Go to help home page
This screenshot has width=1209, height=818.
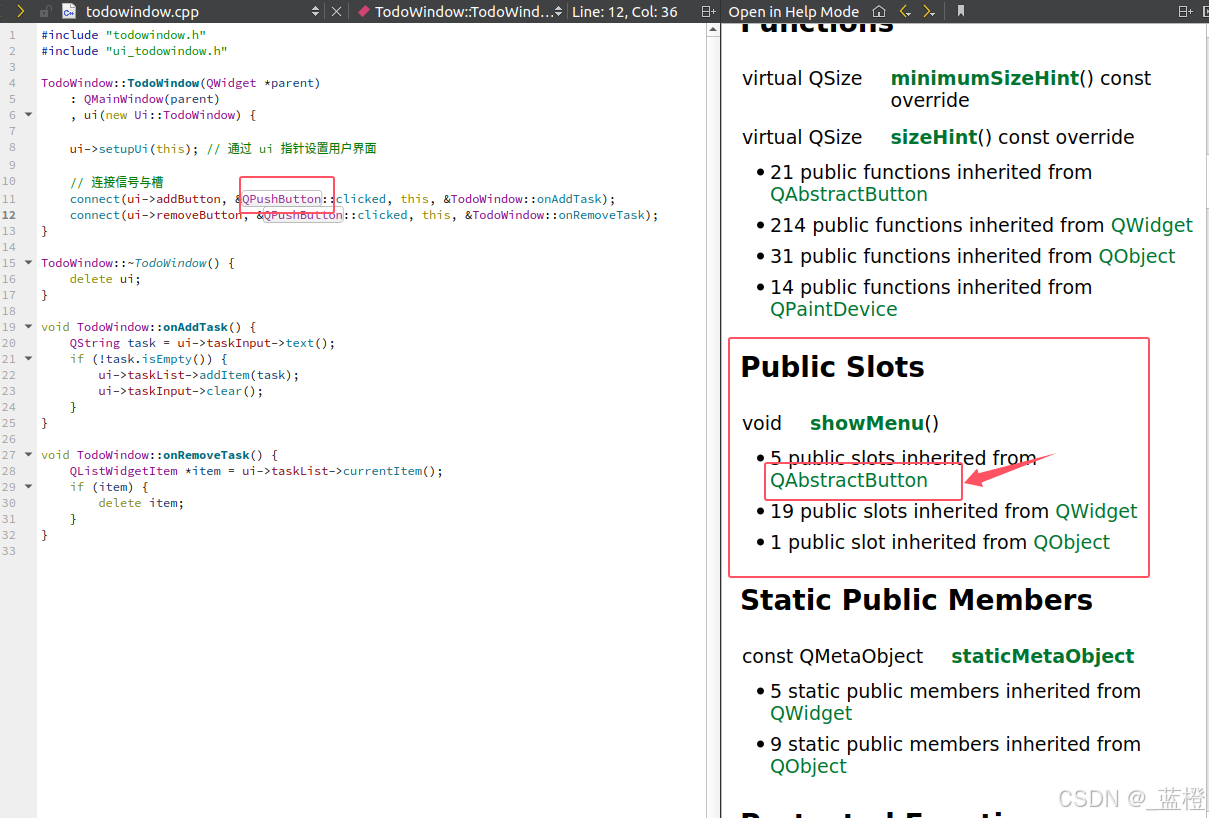[879, 11]
